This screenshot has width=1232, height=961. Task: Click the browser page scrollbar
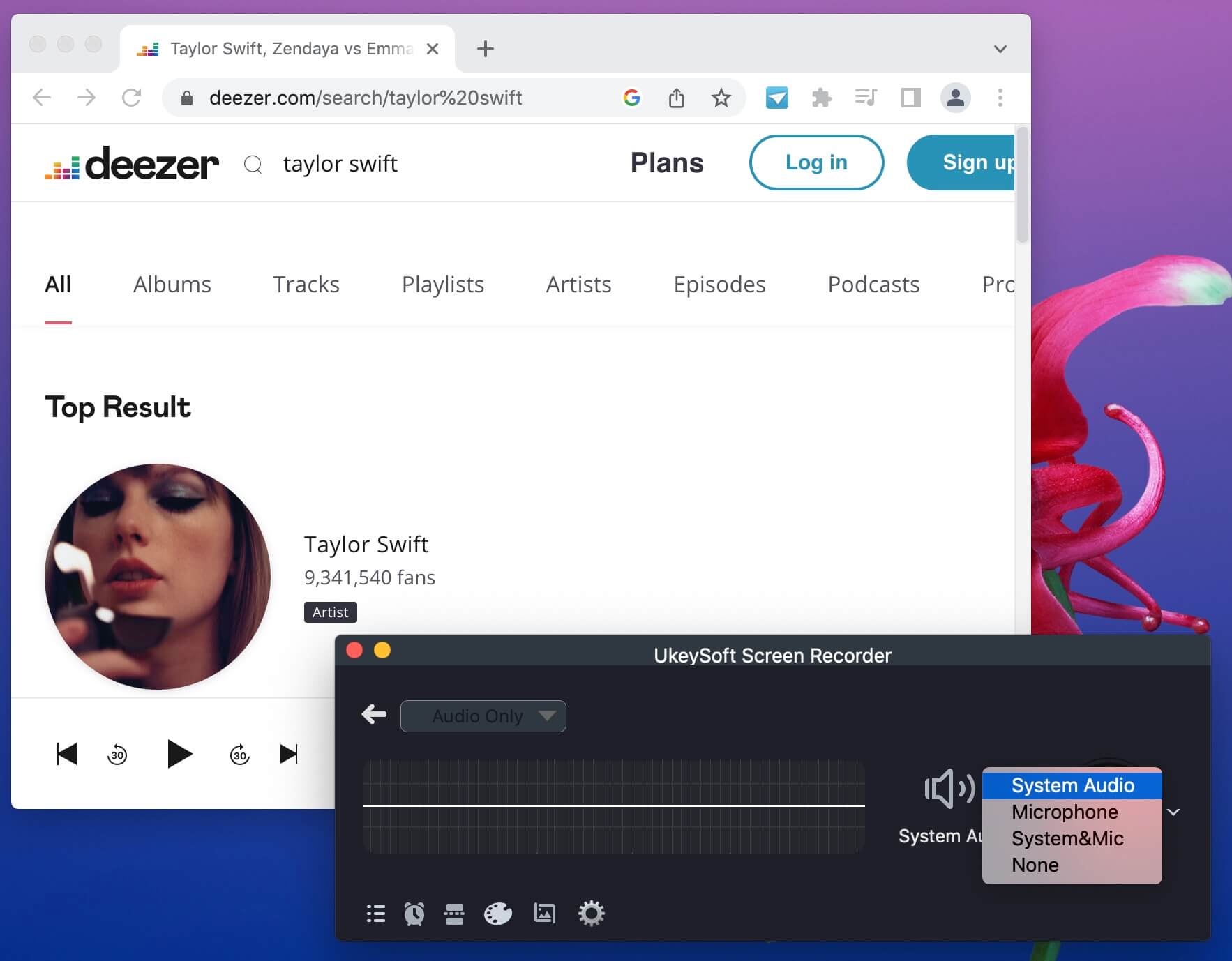click(1023, 185)
